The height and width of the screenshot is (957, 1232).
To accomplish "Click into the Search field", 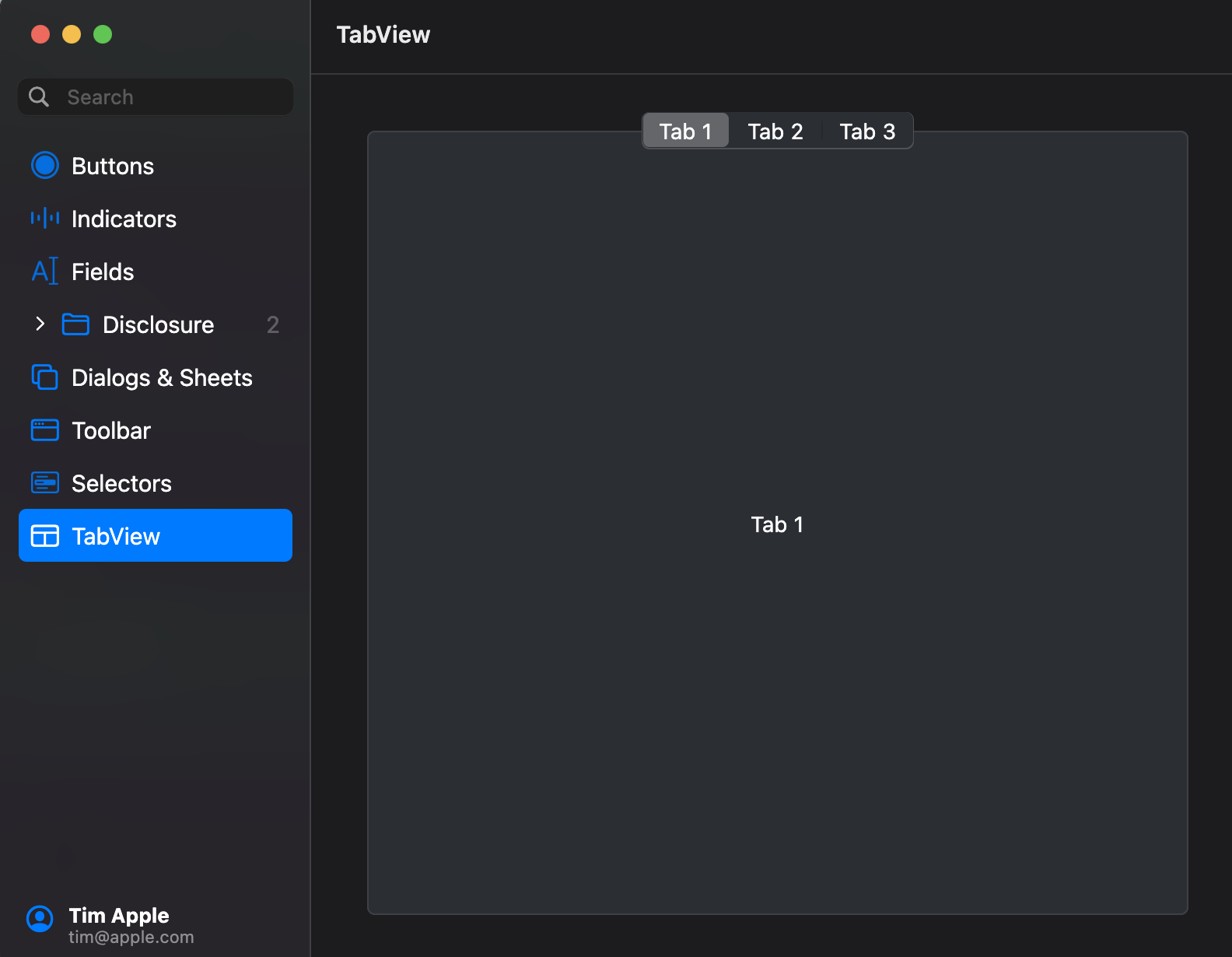I will tap(156, 96).
